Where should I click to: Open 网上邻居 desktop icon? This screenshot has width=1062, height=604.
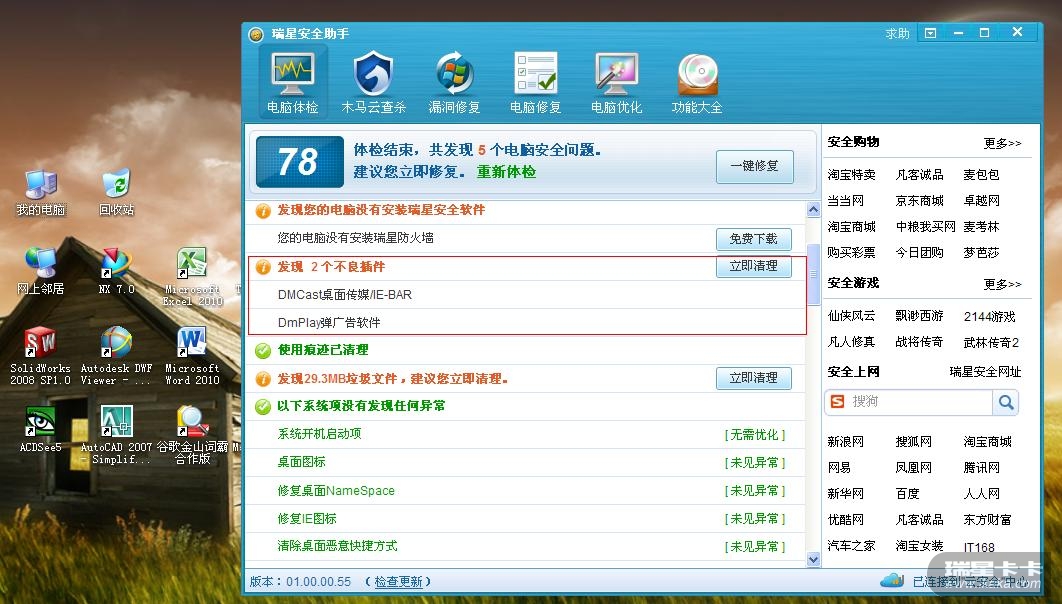41,271
